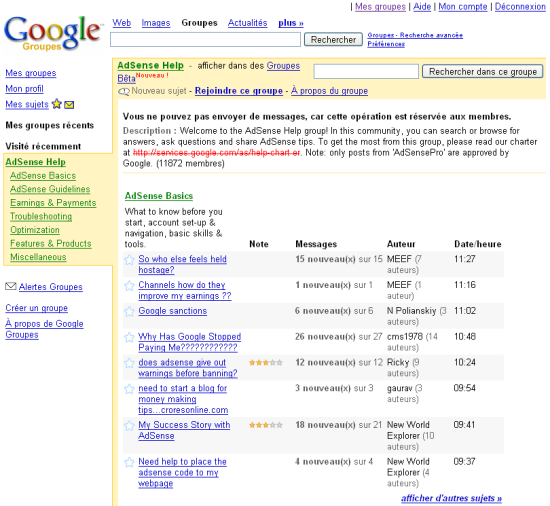Star the 'need to start a blog' topic
The height and width of the screenshot is (506, 550).
[x=129, y=389]
